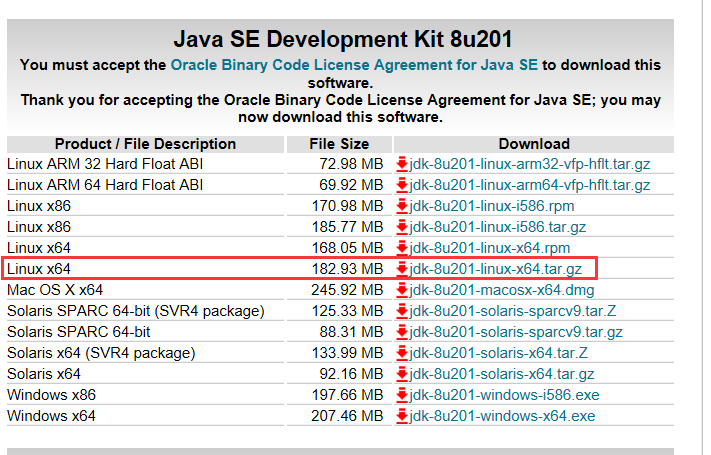
Task: Select the 207.46 MB file size
Action: [x=347, y=416]
